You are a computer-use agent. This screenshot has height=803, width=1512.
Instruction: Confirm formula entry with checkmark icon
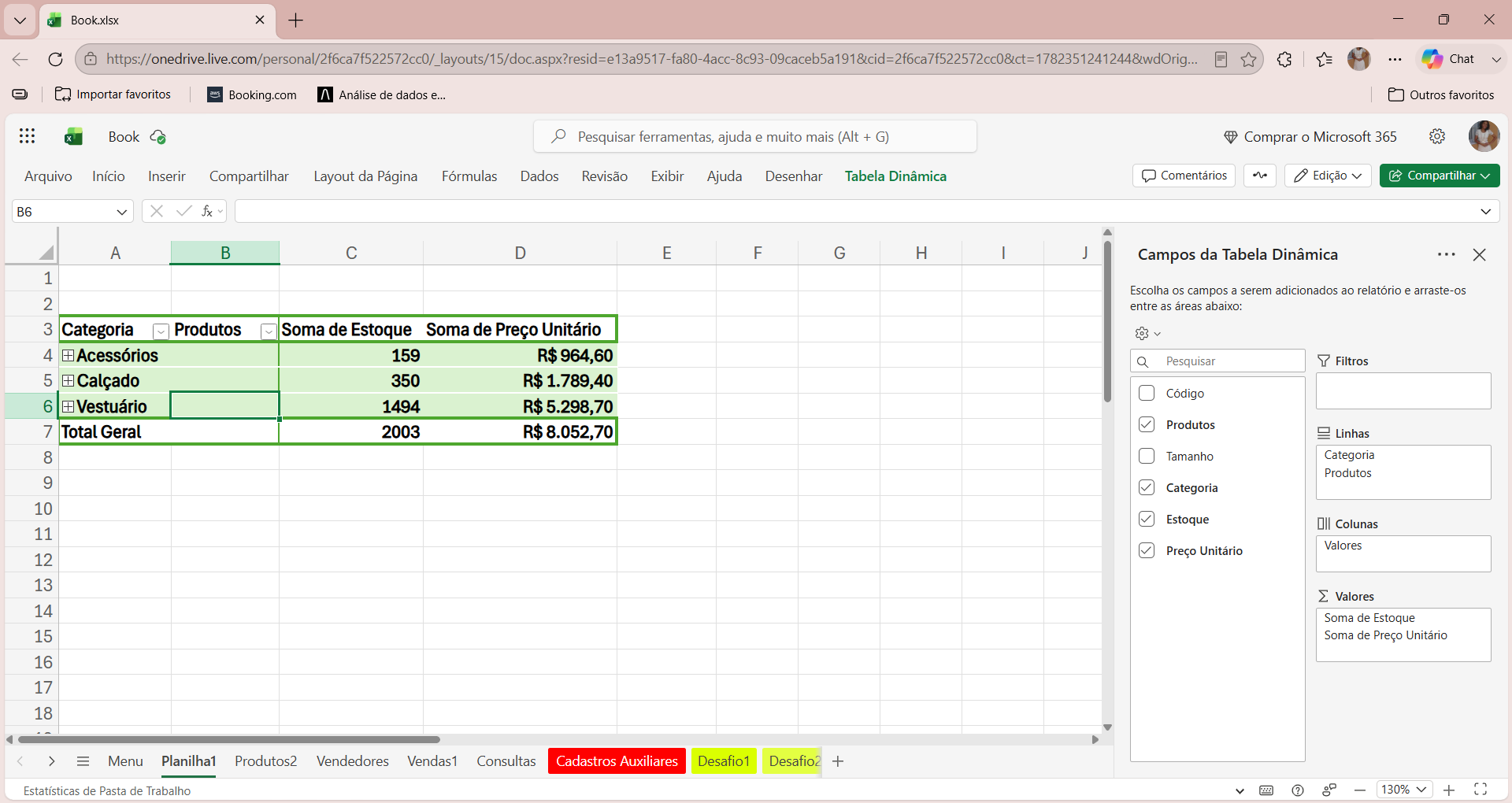184,211
